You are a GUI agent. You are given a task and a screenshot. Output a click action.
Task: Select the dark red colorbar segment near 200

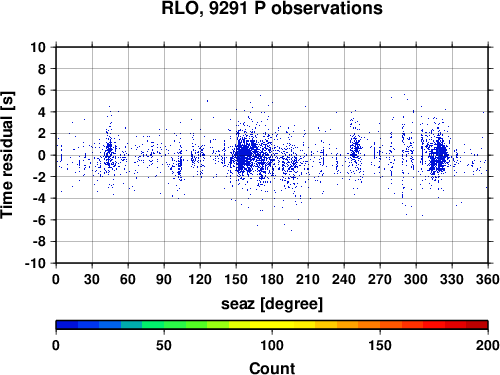tap(477, 325)
